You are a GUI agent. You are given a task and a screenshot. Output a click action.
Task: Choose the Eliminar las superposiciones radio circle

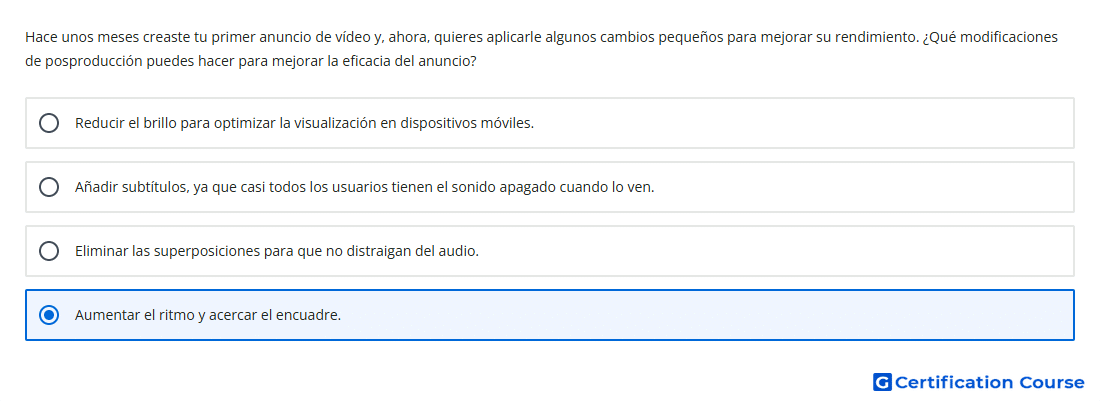[x=49, y=251]
